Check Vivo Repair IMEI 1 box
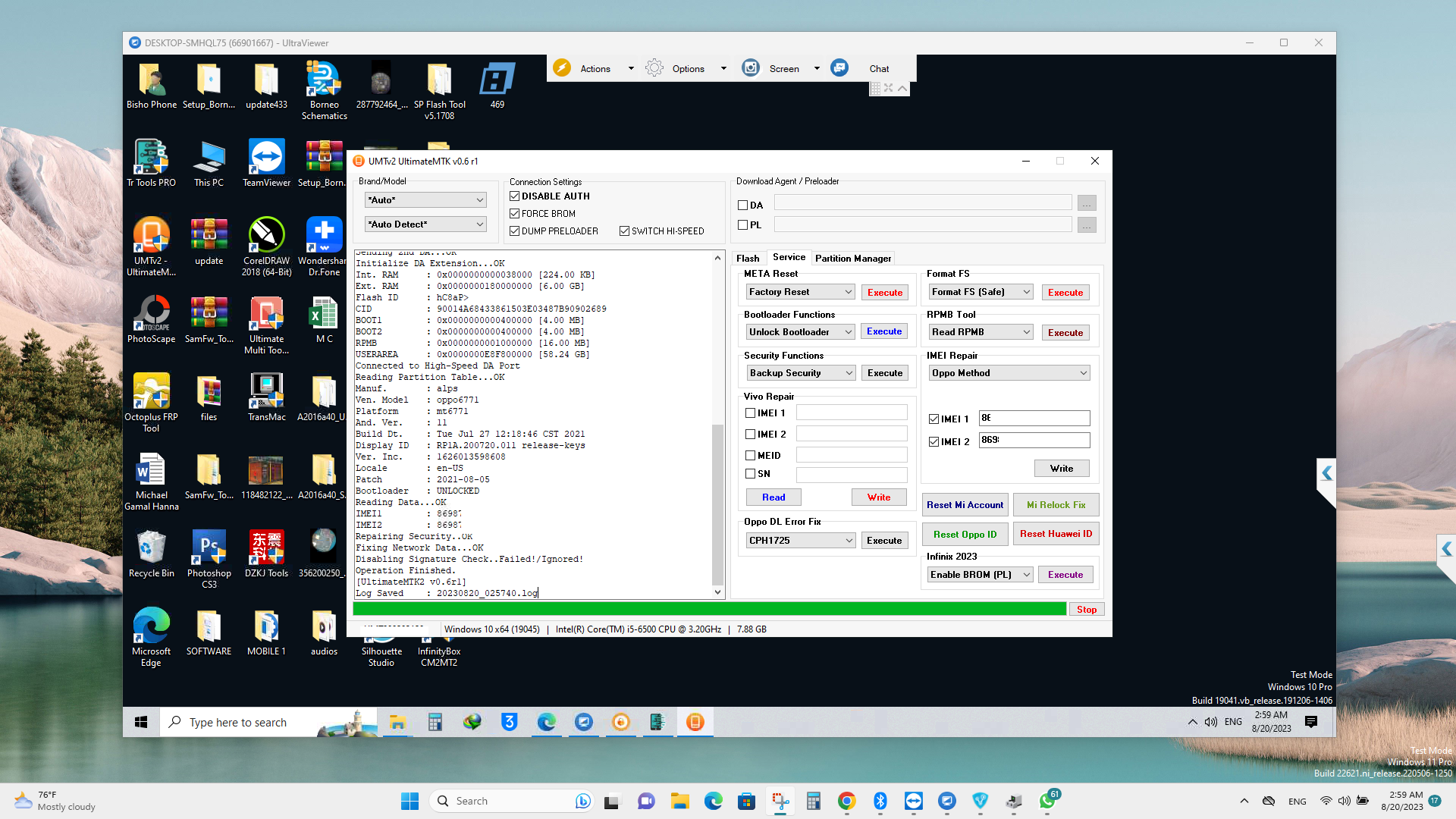The image size is (1456, 819). [751, 413]
